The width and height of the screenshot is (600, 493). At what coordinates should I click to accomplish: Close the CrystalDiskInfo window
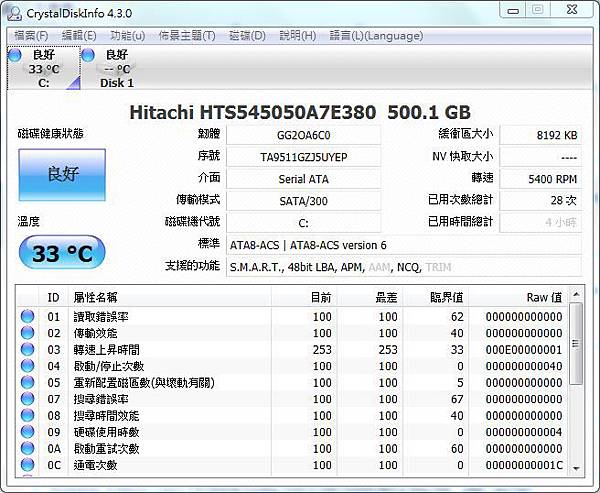pyautogui.click(x=572, y=10)
